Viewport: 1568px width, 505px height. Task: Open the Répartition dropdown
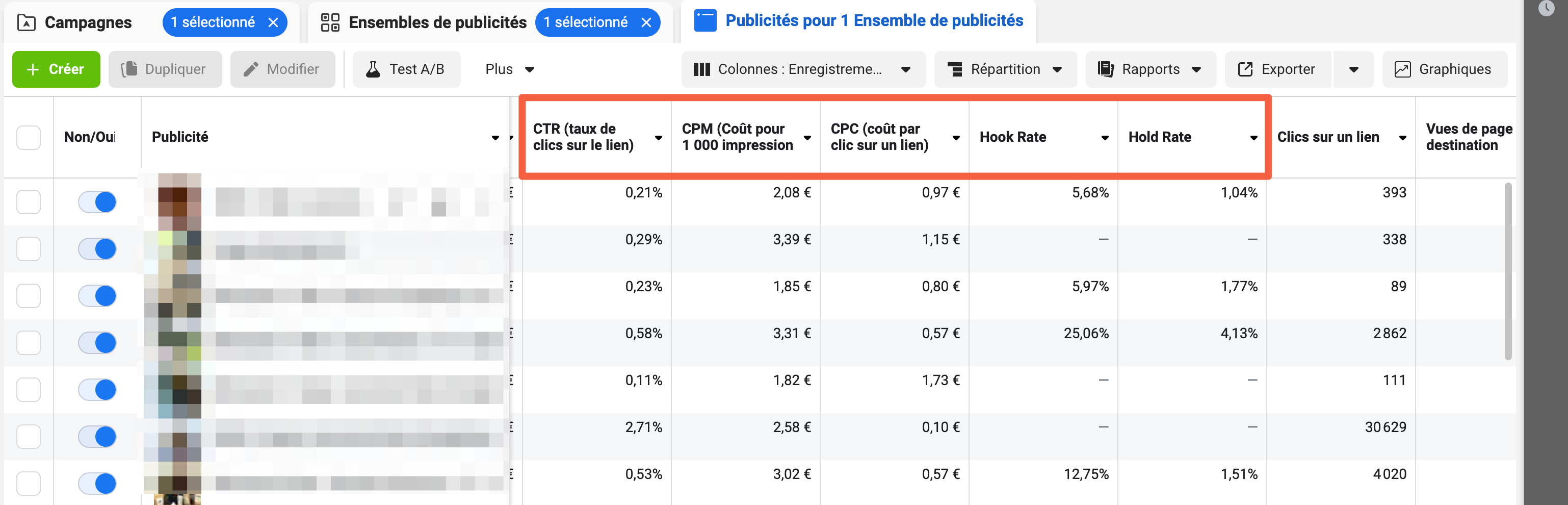pos(1005,69)
